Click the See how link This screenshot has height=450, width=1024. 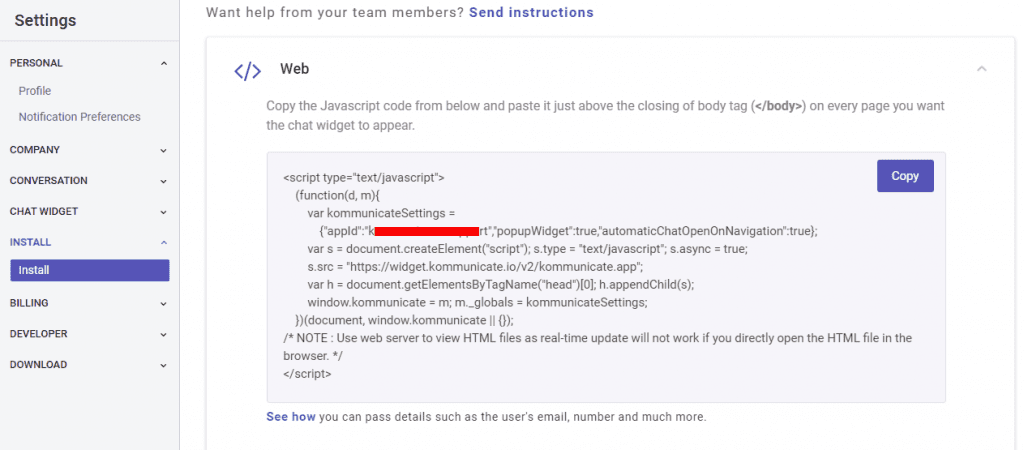[x=291, y=416]
